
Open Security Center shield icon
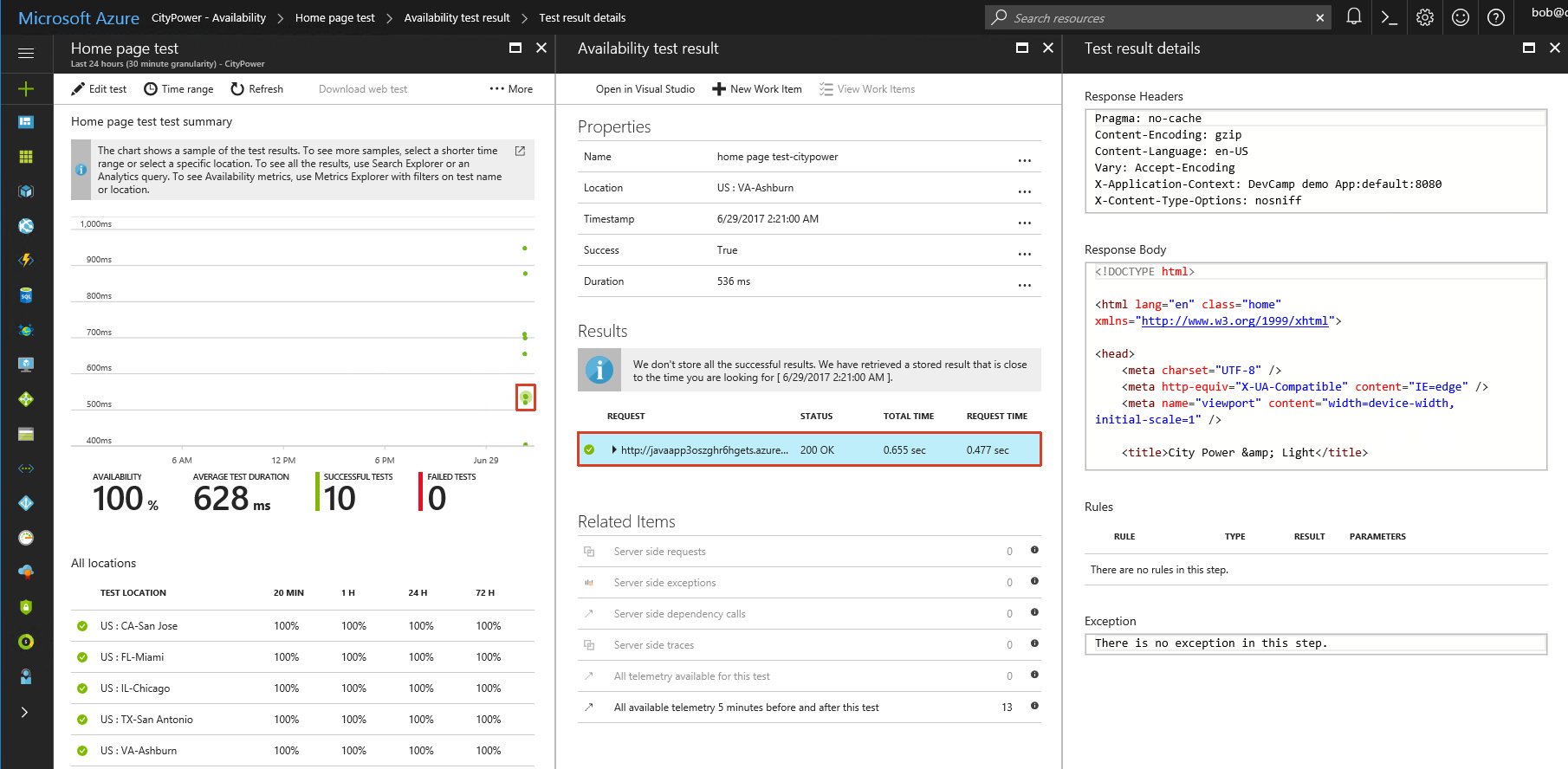click(x=26, y=607)
